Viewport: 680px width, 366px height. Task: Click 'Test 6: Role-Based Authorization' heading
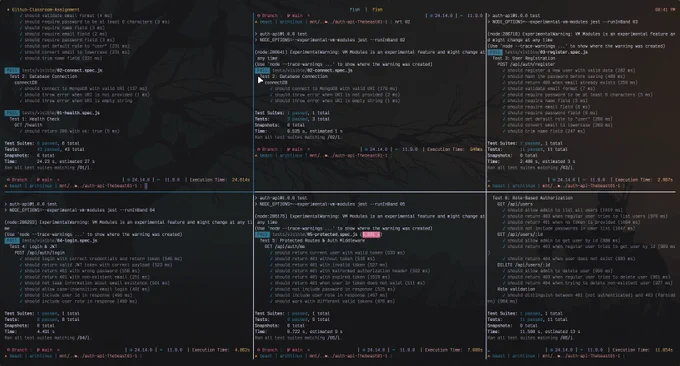click(533, 198)
